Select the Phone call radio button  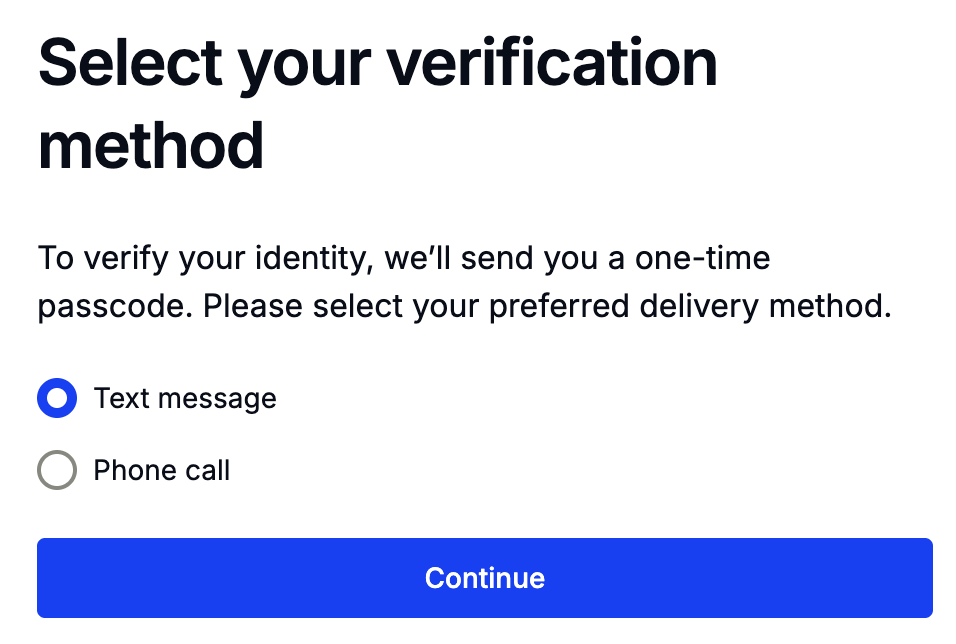[57, 470]
